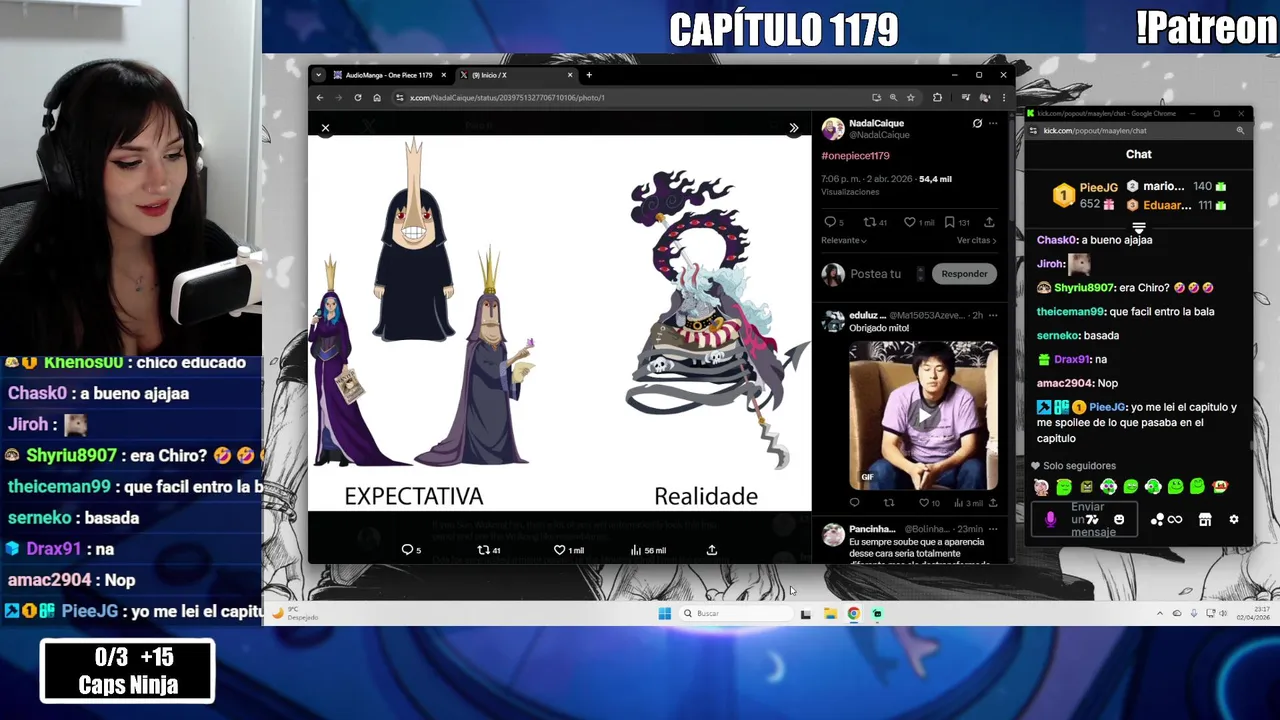Open File Explorer from taskbar
This screenshot has height=720, width=1280.
pos(830,613)
